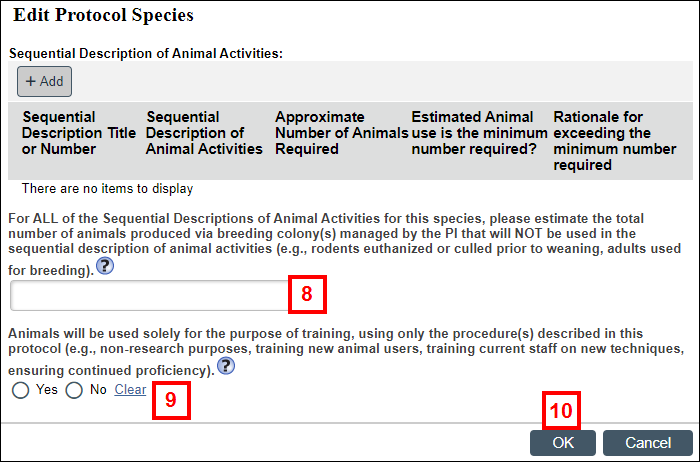Select the Yes radio button

21,390
